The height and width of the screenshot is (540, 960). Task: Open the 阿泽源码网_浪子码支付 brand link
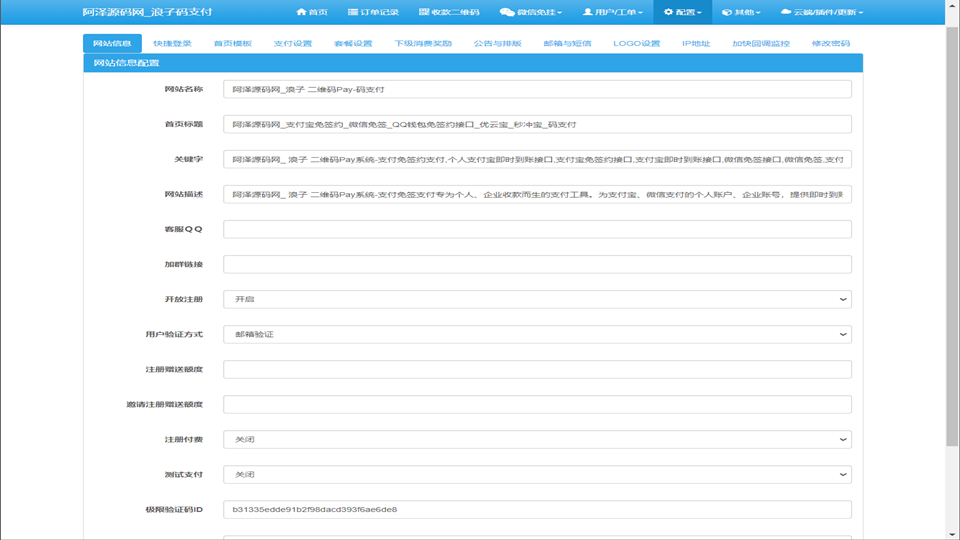pyautogui.click(x=147, y=12)
